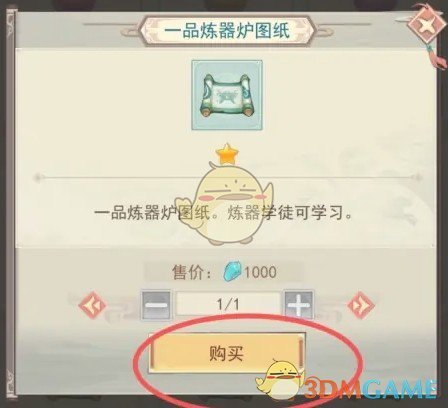Viewport: 448px width, 408px height.
Task: Click the 3DMGAME watermark logo
Action: (x=371, y=389)
